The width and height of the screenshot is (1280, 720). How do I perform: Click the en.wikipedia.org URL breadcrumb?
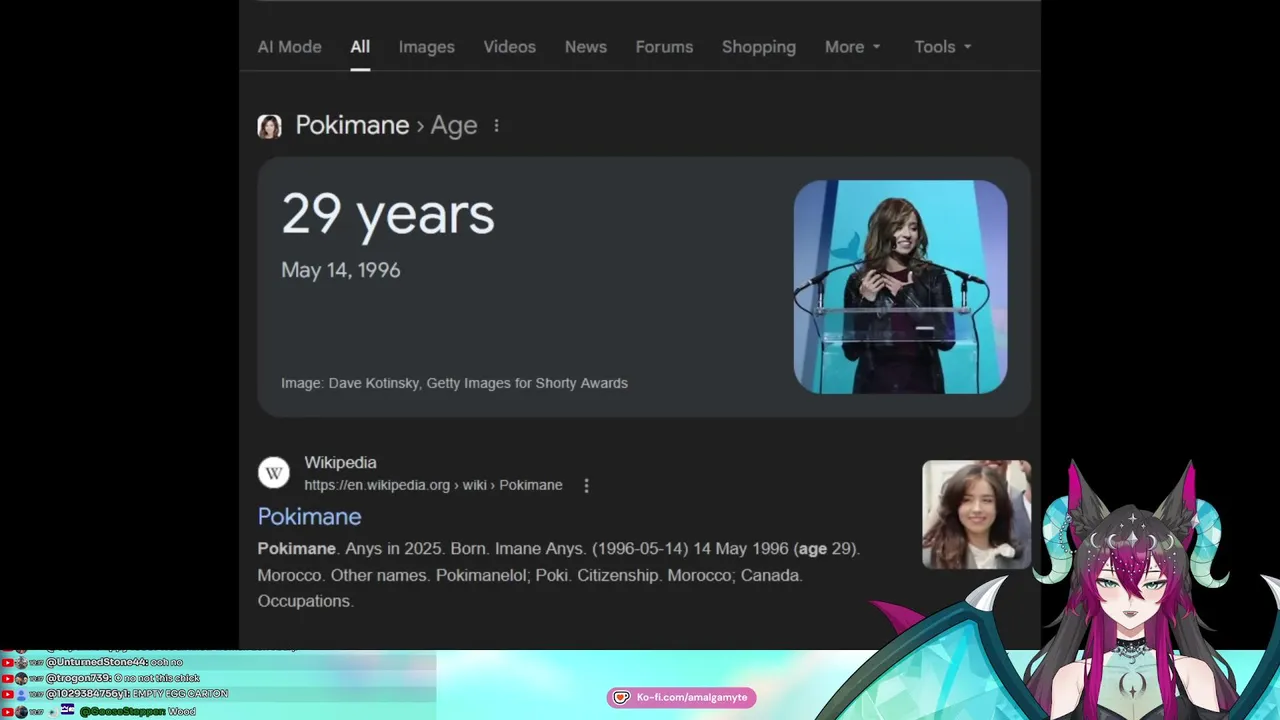tap(433, 485)
